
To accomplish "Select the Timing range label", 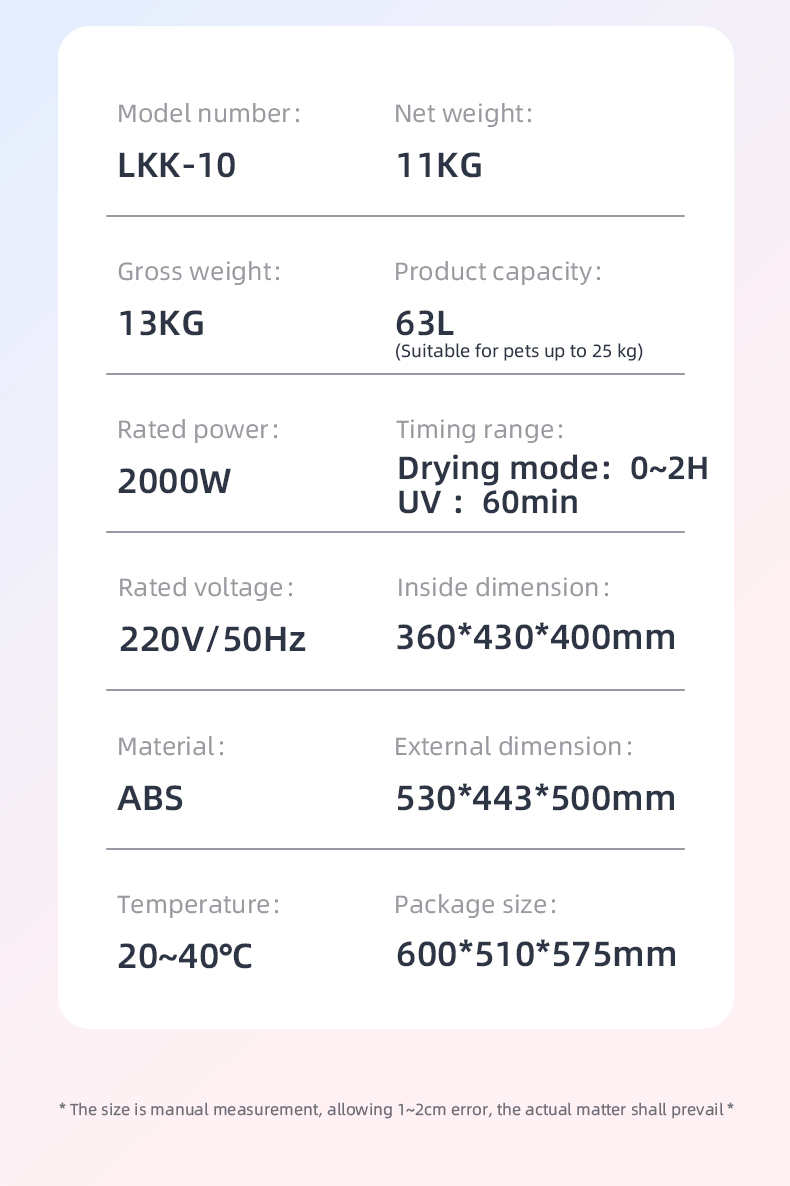I will tap(479, 430).
